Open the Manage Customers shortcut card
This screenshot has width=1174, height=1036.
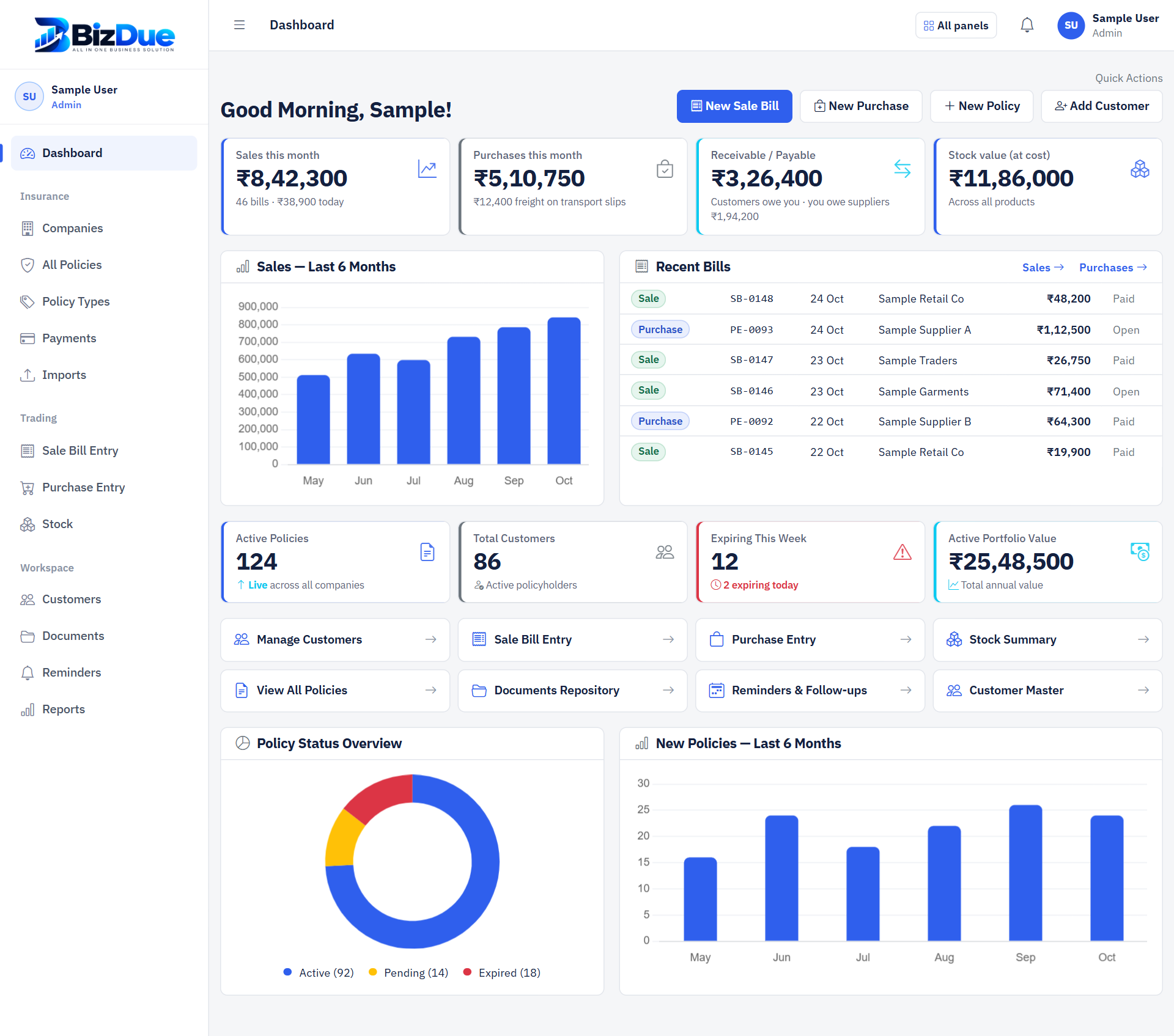(335, 639)
